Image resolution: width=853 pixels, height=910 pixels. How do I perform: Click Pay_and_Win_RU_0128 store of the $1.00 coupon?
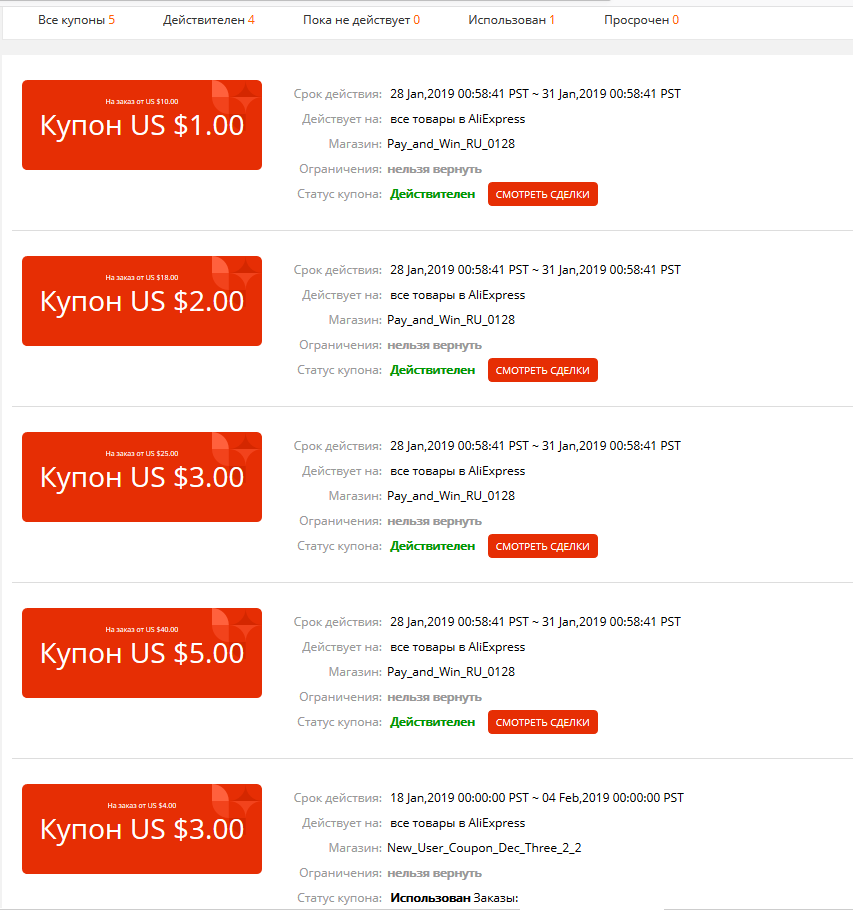[451, 144]
